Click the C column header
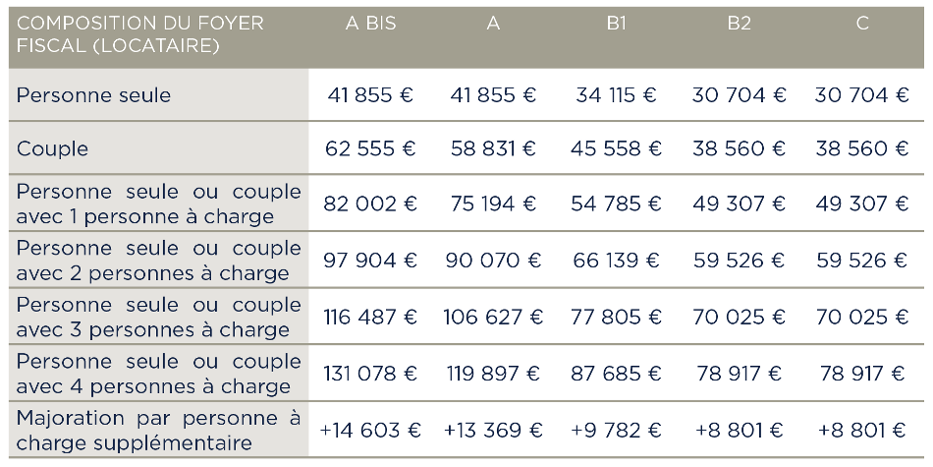This screenshot has height=467, width=933. click(862, 23)
